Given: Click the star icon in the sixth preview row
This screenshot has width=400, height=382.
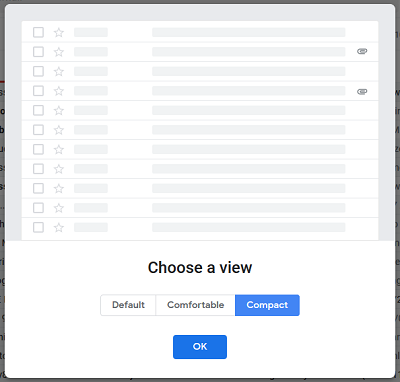Looking at the screenshot, I should tap(59, 130).
